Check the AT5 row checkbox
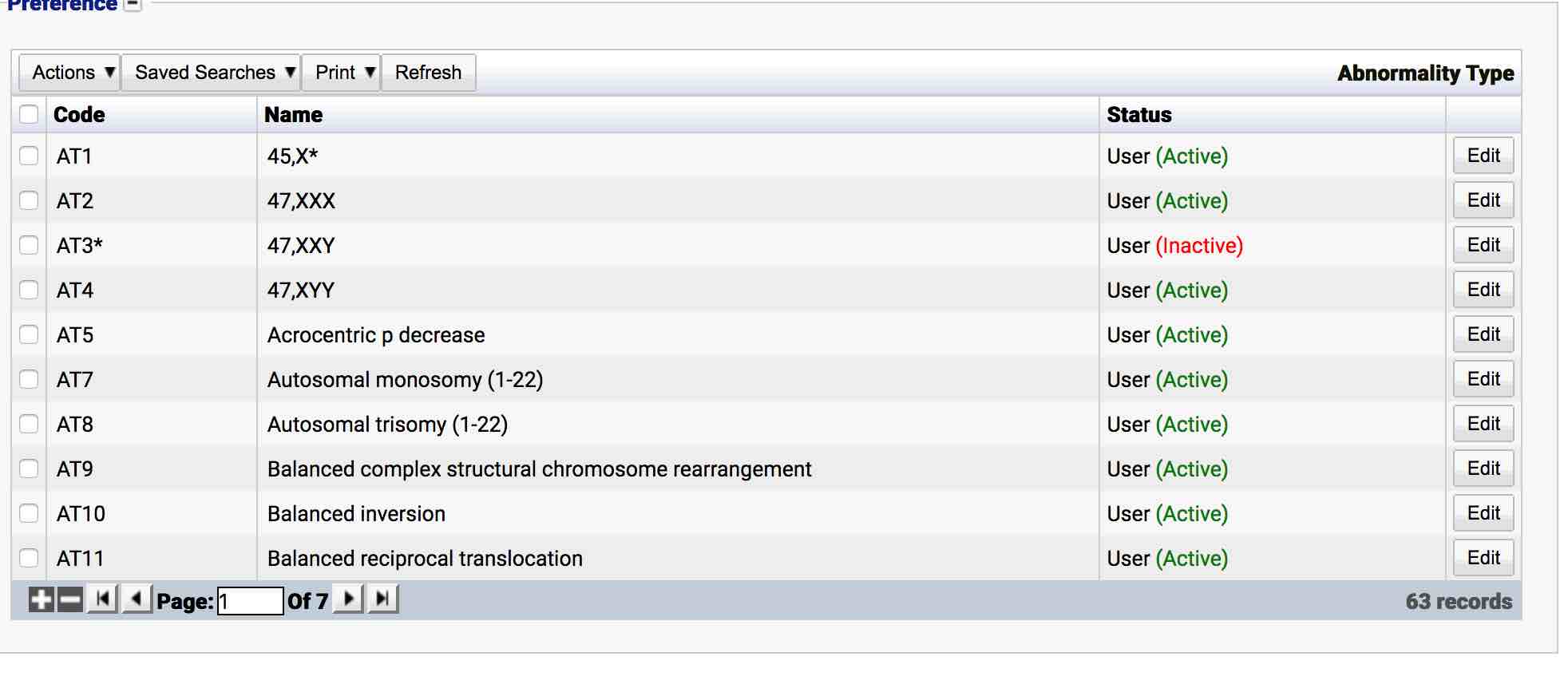The height and width of the screenshot is (688, 1568). [30, 334]
